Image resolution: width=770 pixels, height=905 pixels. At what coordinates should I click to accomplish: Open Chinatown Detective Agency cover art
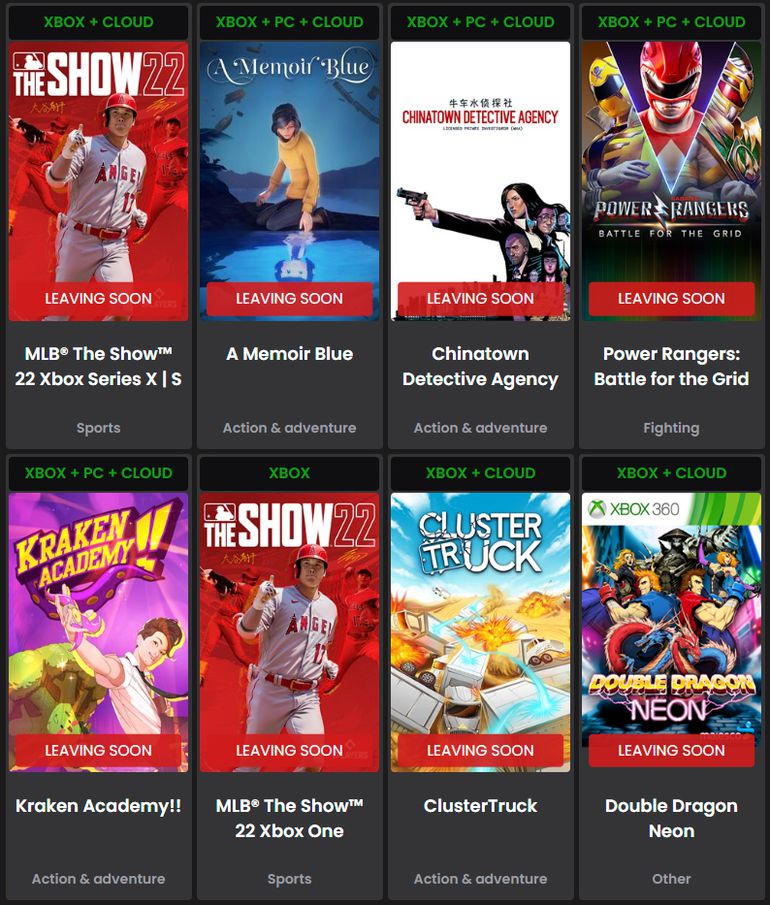pyautogui.click(x=480, y=181)
